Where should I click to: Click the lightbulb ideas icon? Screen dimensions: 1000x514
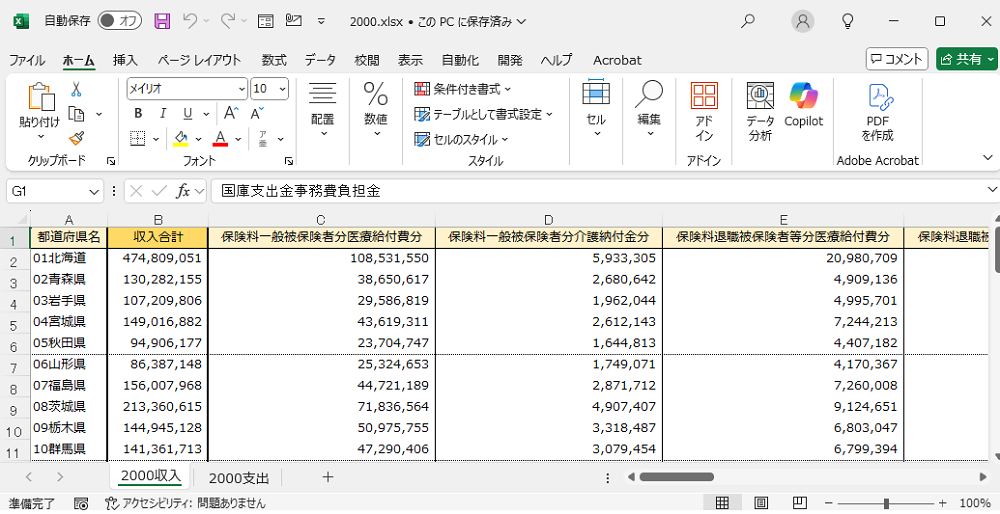[848, 21]
